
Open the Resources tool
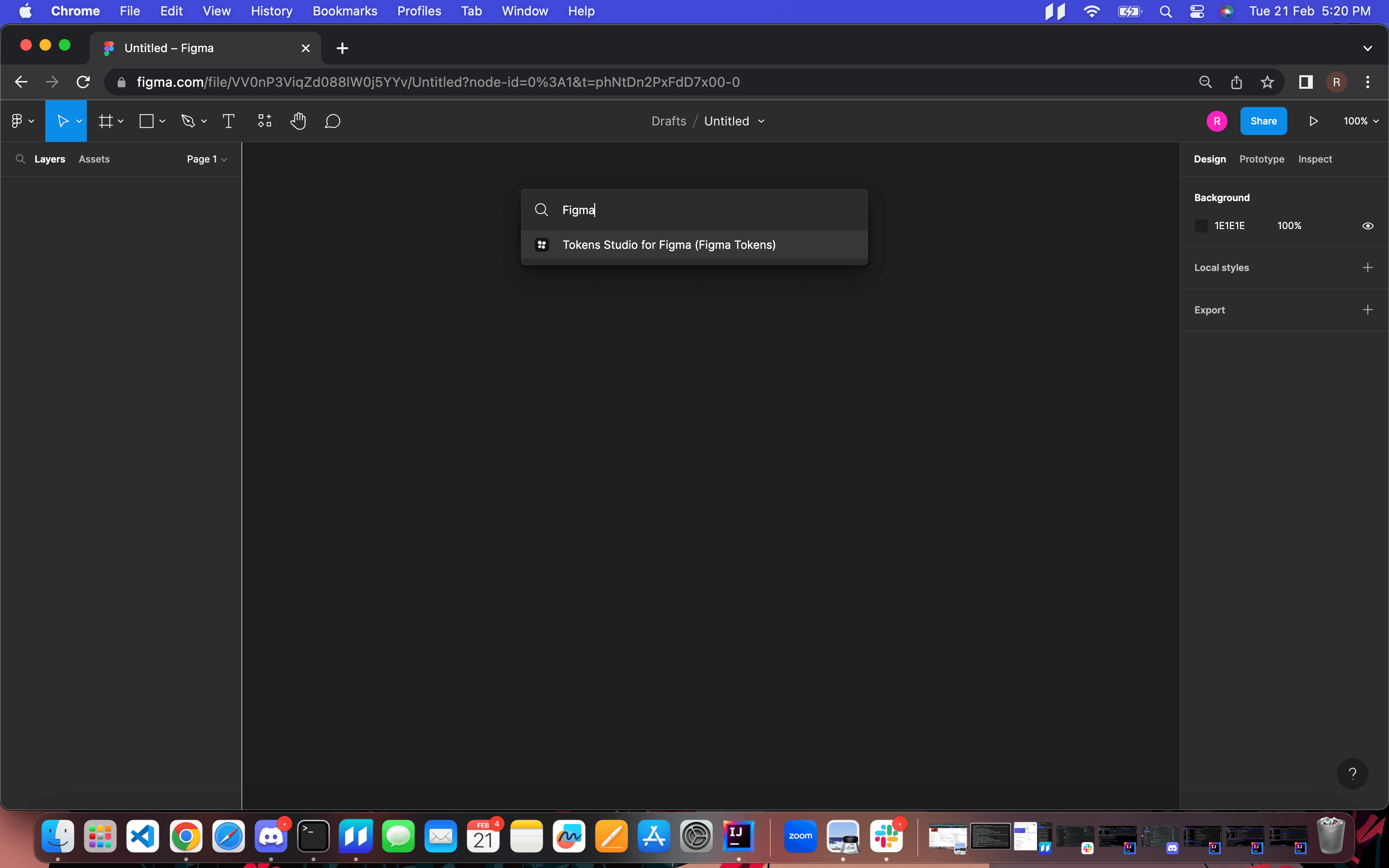point(265,121)
